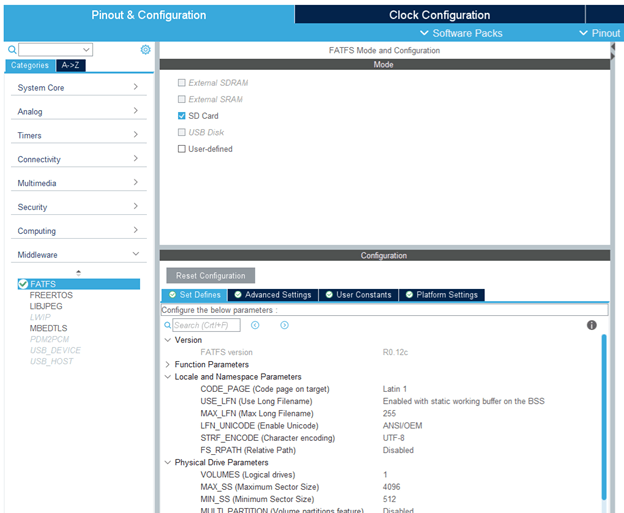Go to the previous parameter search result
This screenshot has width=624, height=513.
point(255,325)
